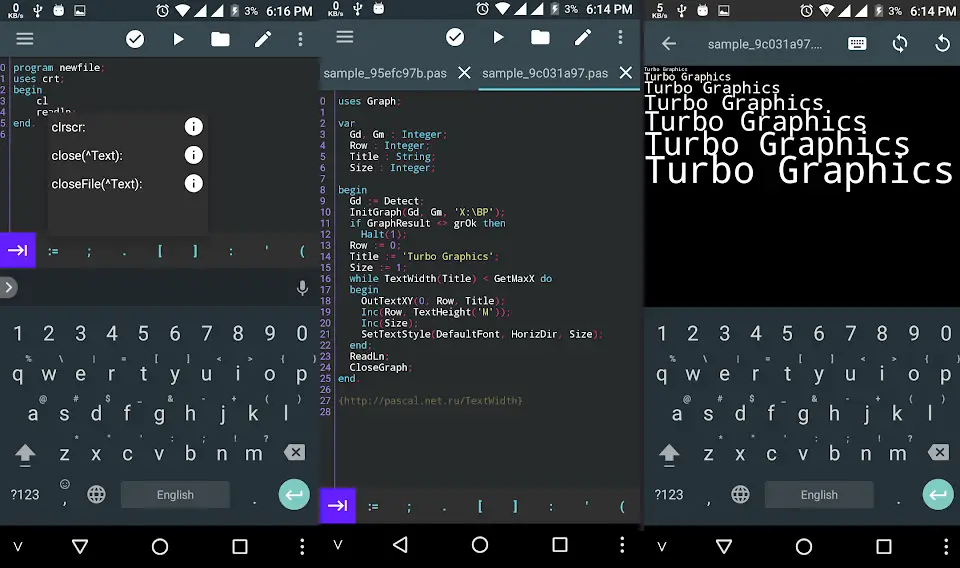Image resolution: width=960 pixels, height=568 pixels.
Task: Hide keyboard with down chevron in right screen
Action: [662, 547]
